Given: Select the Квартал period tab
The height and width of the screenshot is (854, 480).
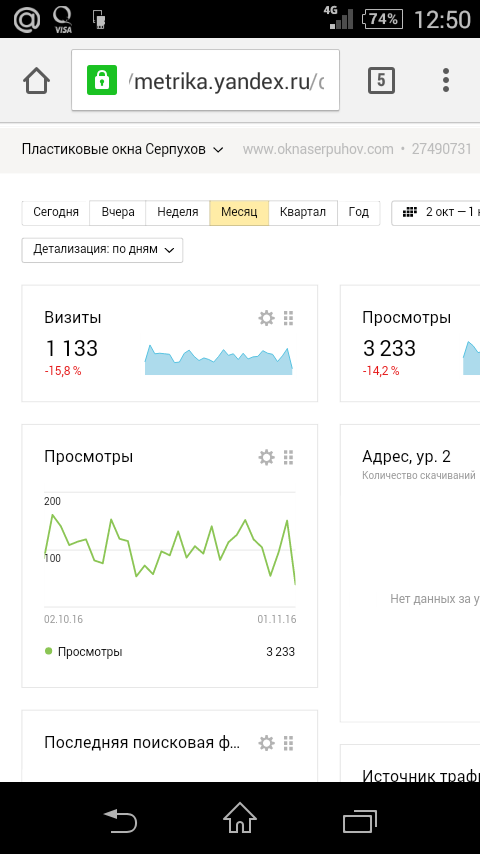Looking at the screenshot, I should pos(303,212).
